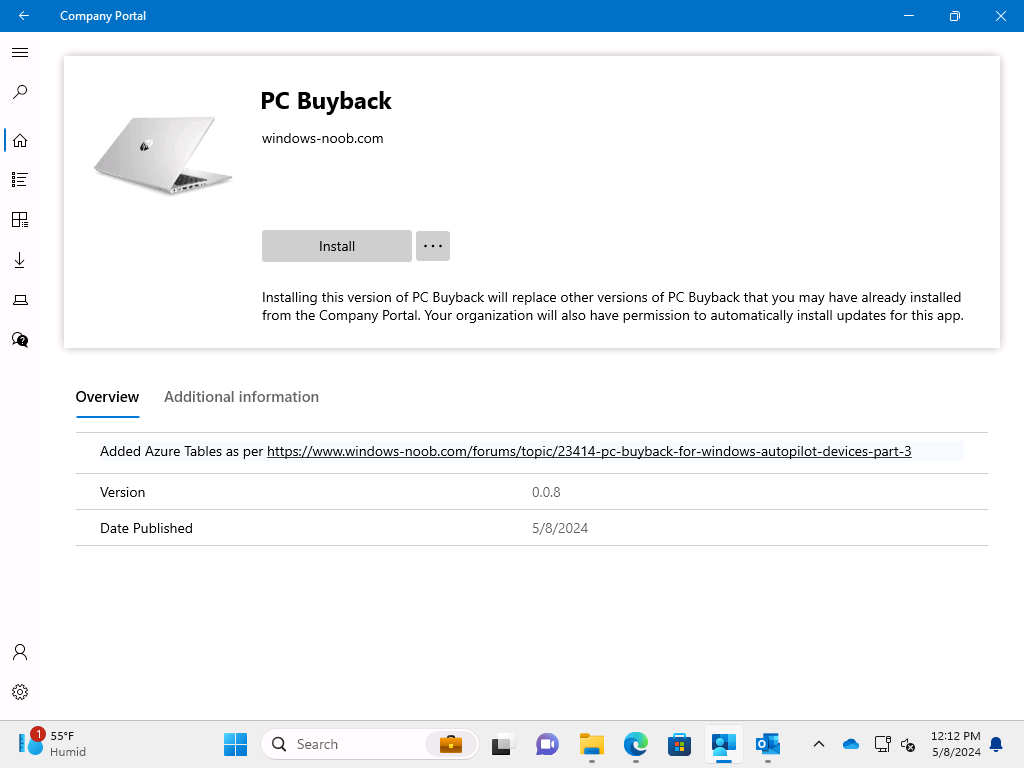Open Help & support chat icon

pos(20,340)
